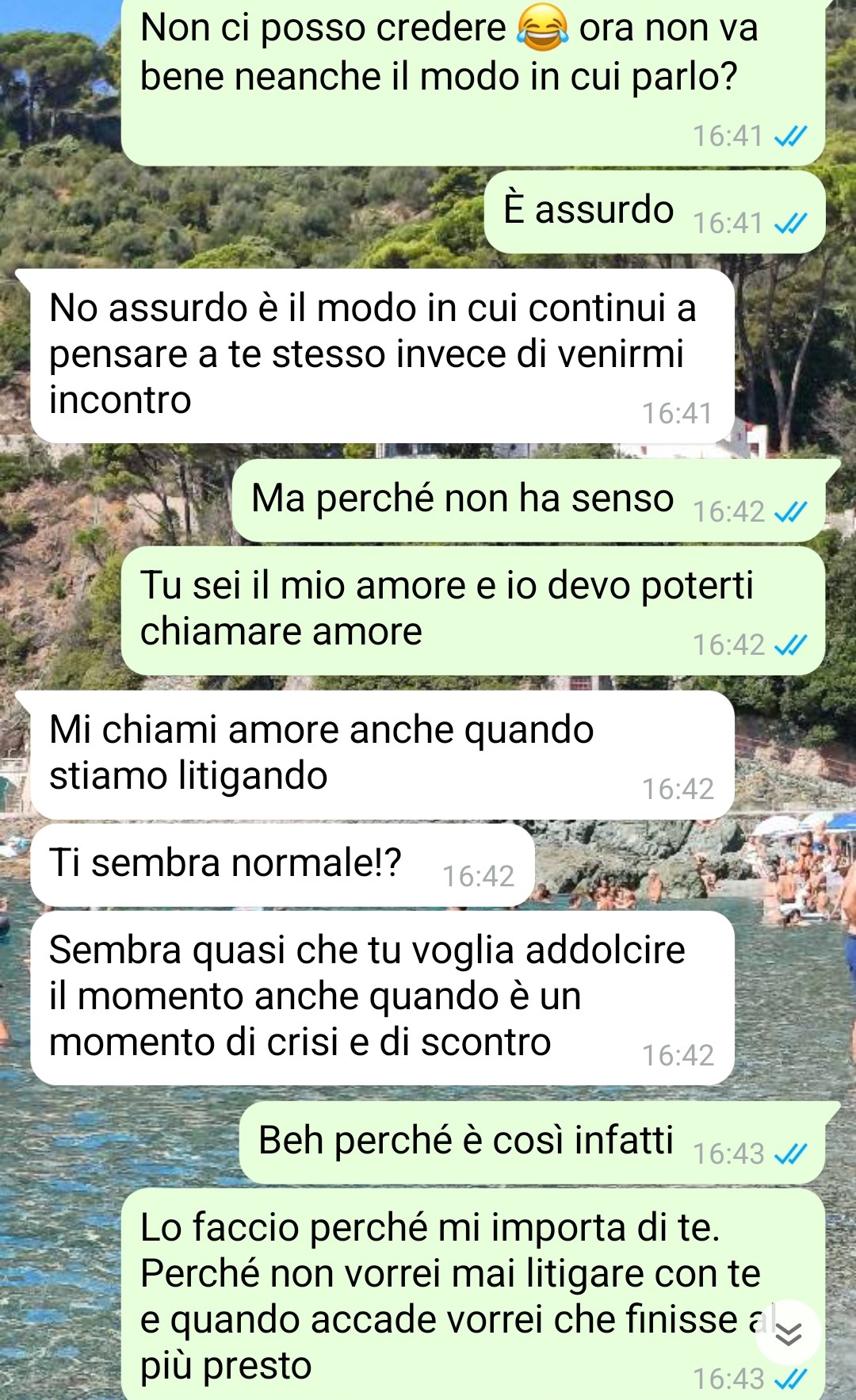Click the blue double ticks on 'Ma perché non ha senso'

(790, 512)
